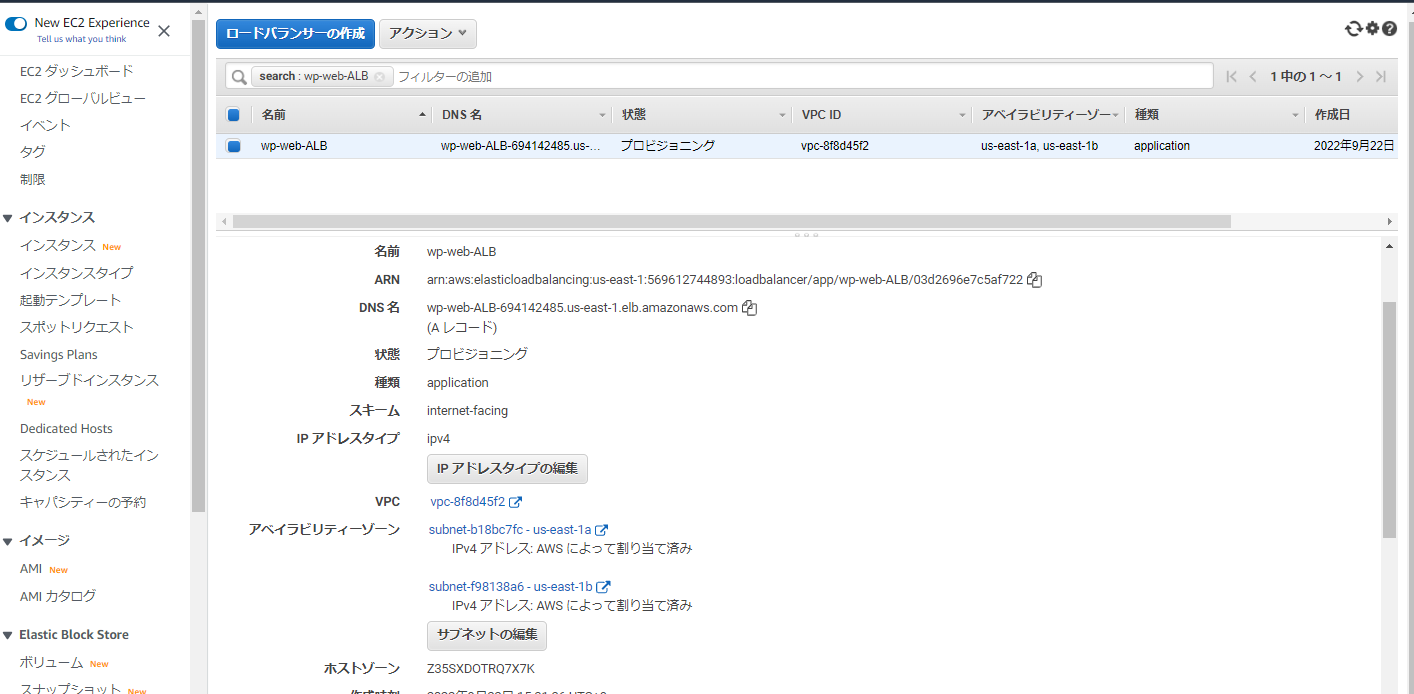Screen dimensions: 1414x694
Task: Copy the ARN with the copy icon
Action: (x=1035, y=280)
